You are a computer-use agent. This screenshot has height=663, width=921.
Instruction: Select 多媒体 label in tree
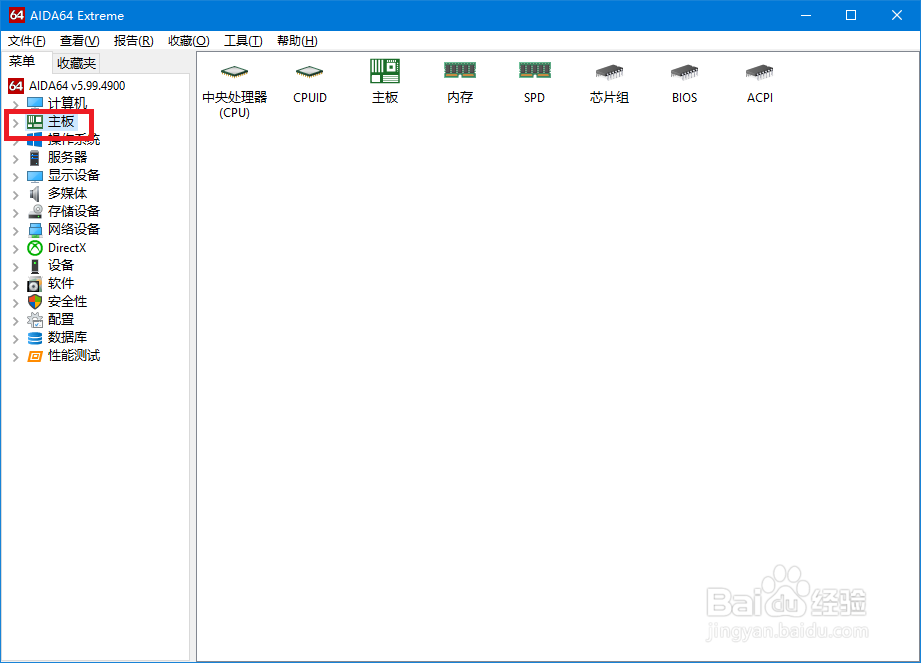[67, 193]
